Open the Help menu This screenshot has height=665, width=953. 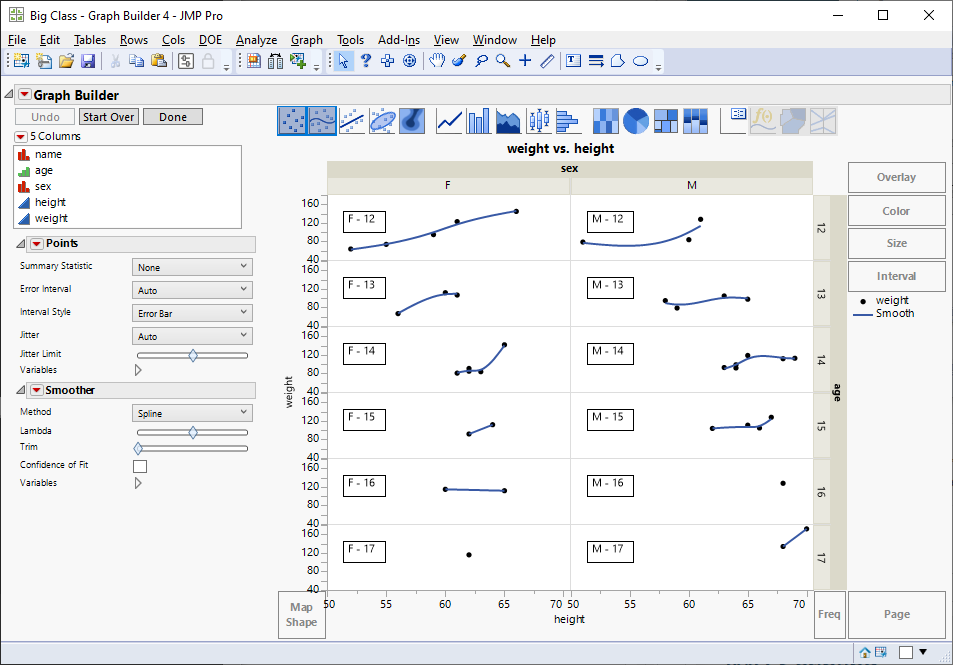click(x=543, y=40)
